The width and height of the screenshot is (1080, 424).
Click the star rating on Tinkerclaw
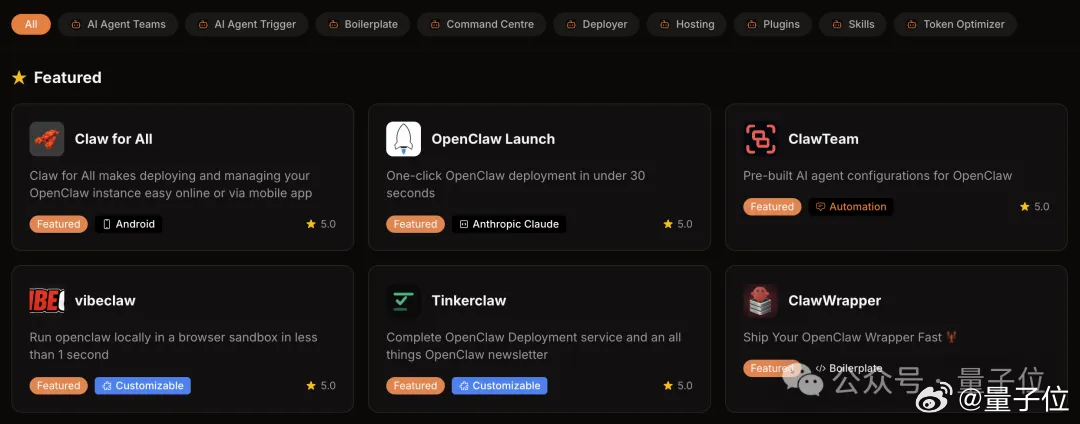(678, 385)
